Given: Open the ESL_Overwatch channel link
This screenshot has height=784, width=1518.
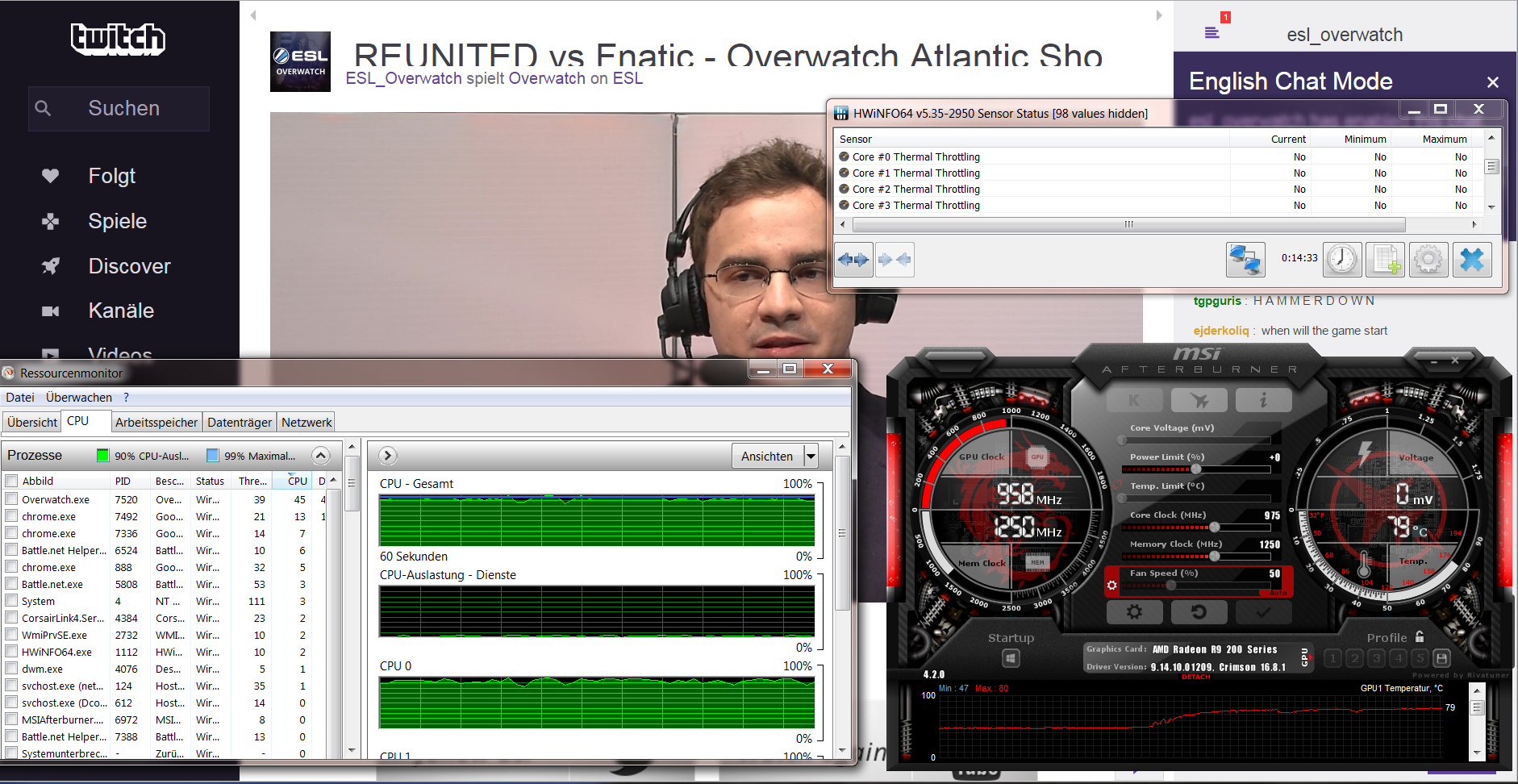Looking at the screenshot, I should point(403,78).
